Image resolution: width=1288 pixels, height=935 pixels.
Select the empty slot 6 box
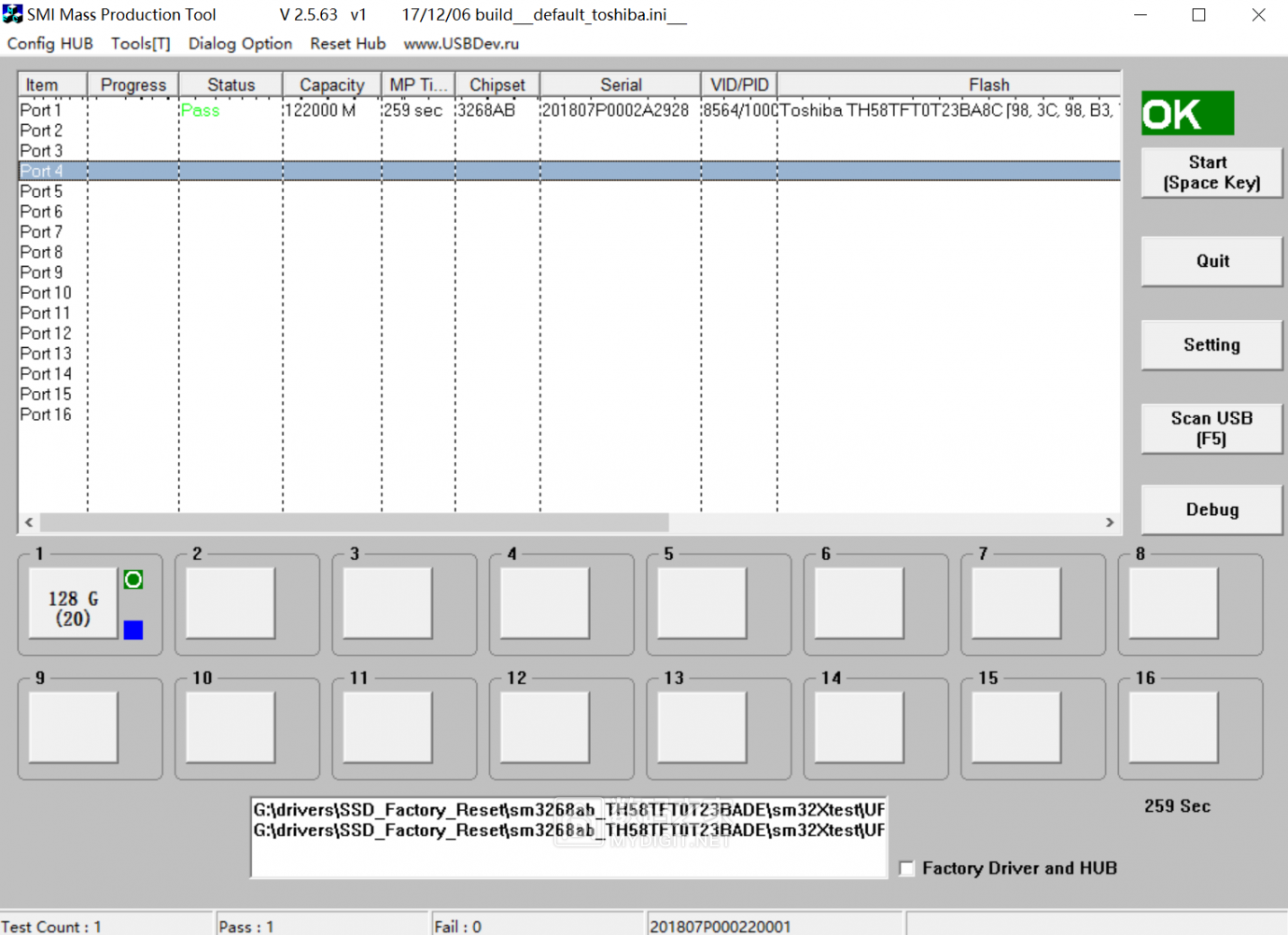(x=860, y=604)
